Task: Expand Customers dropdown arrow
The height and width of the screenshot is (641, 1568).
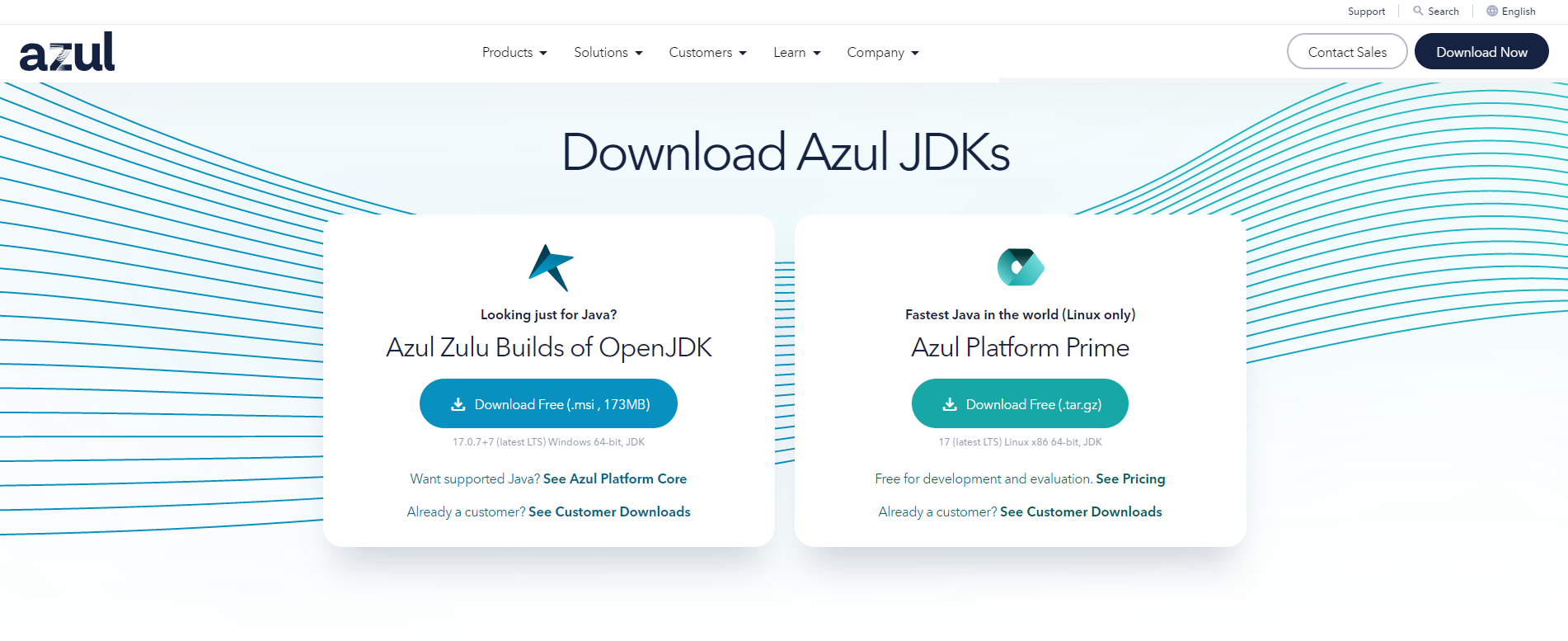Action: [x=743, y=53]
